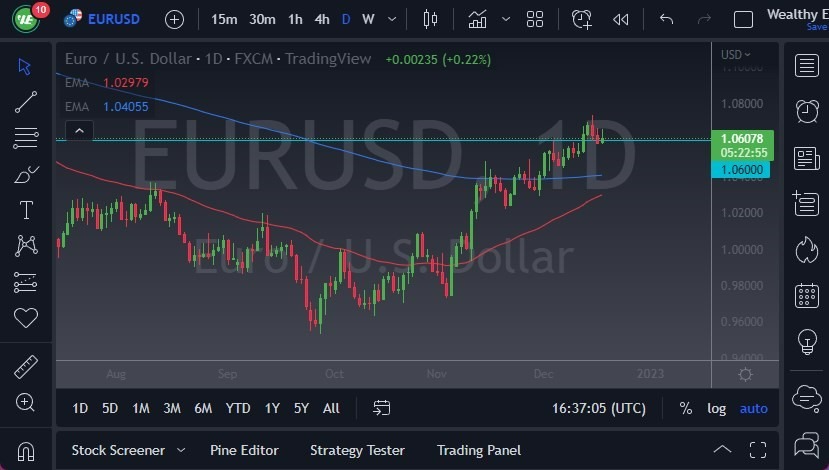Open the USD currency dropdown
Image resolution: width=829 pixels, height=470 pixels.
[x=735, y=54]
